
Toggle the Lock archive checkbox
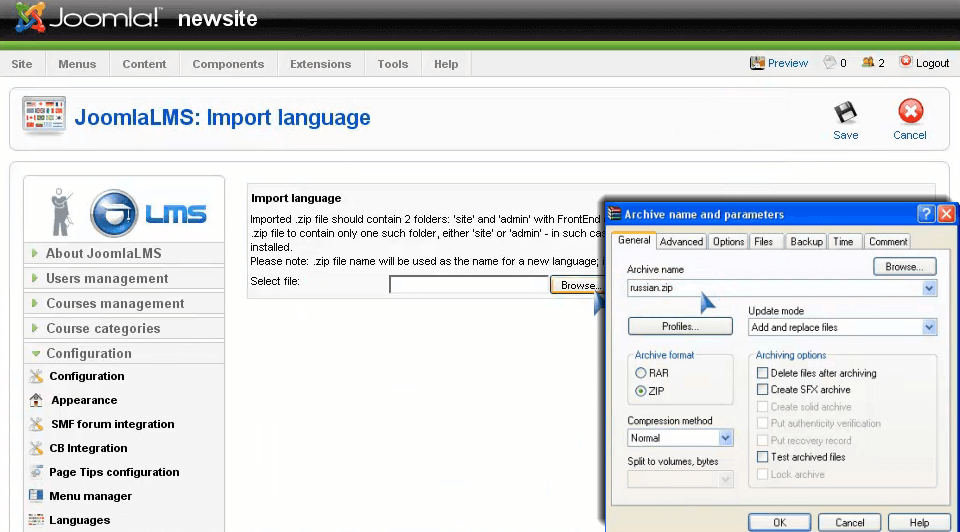762,474
